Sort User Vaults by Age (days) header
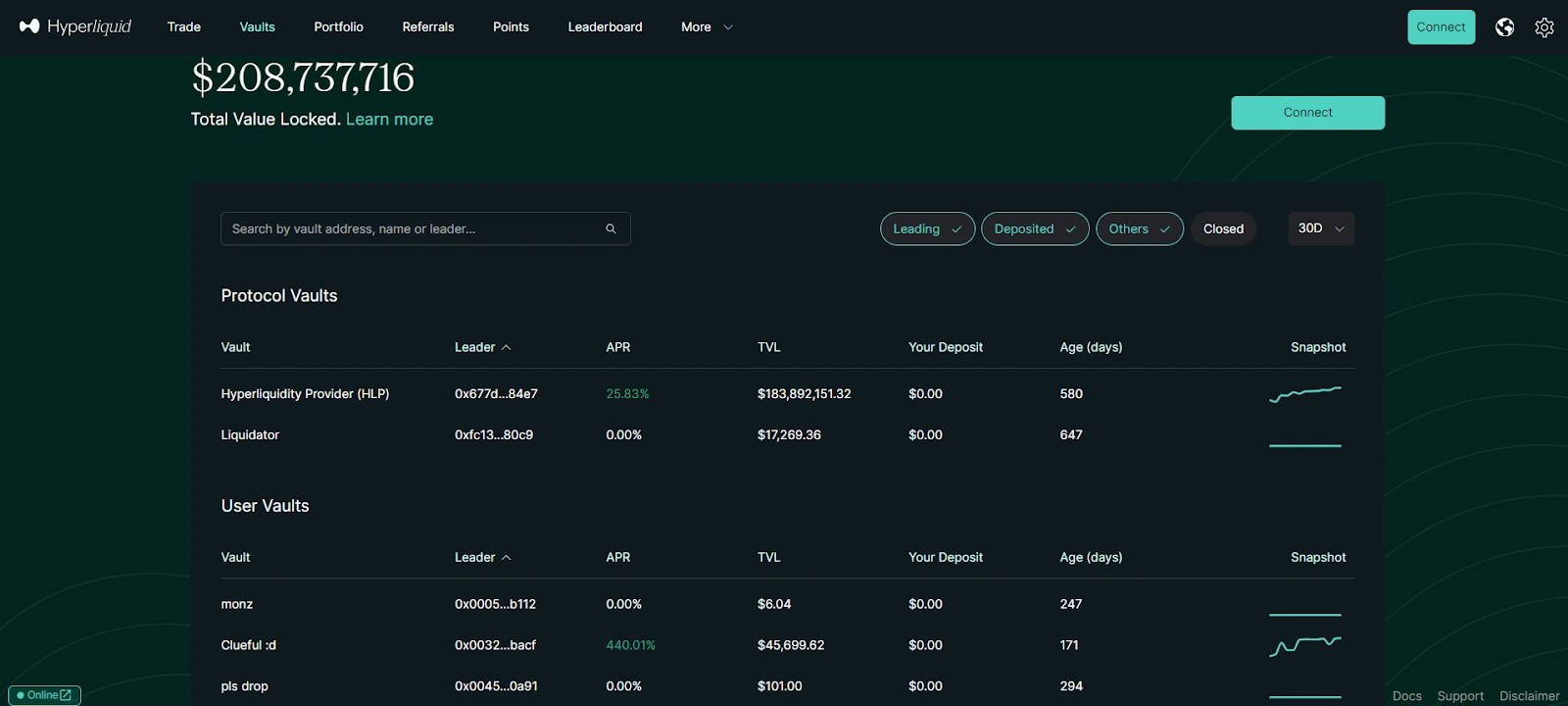This screenshot has height=706, width=1568. [1091, 557]
